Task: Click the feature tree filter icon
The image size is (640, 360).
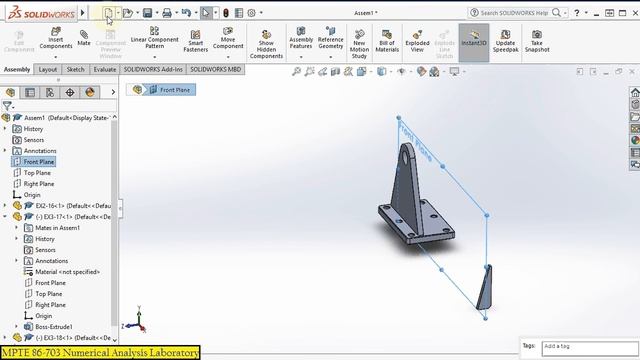Action: (x=7, y=106)
